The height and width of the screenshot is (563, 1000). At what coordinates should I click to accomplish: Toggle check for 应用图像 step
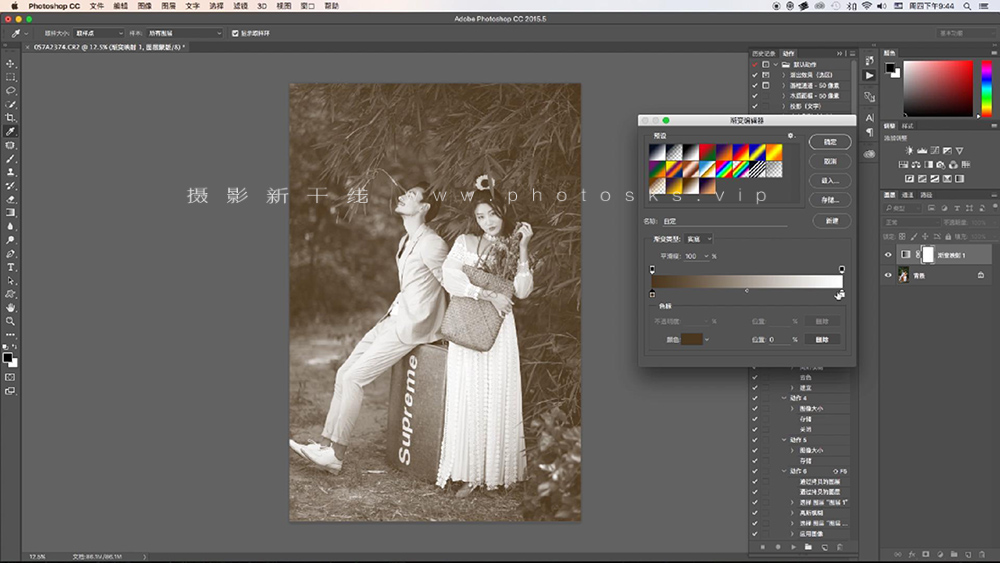pyautogui.click(x=755, y=534)
